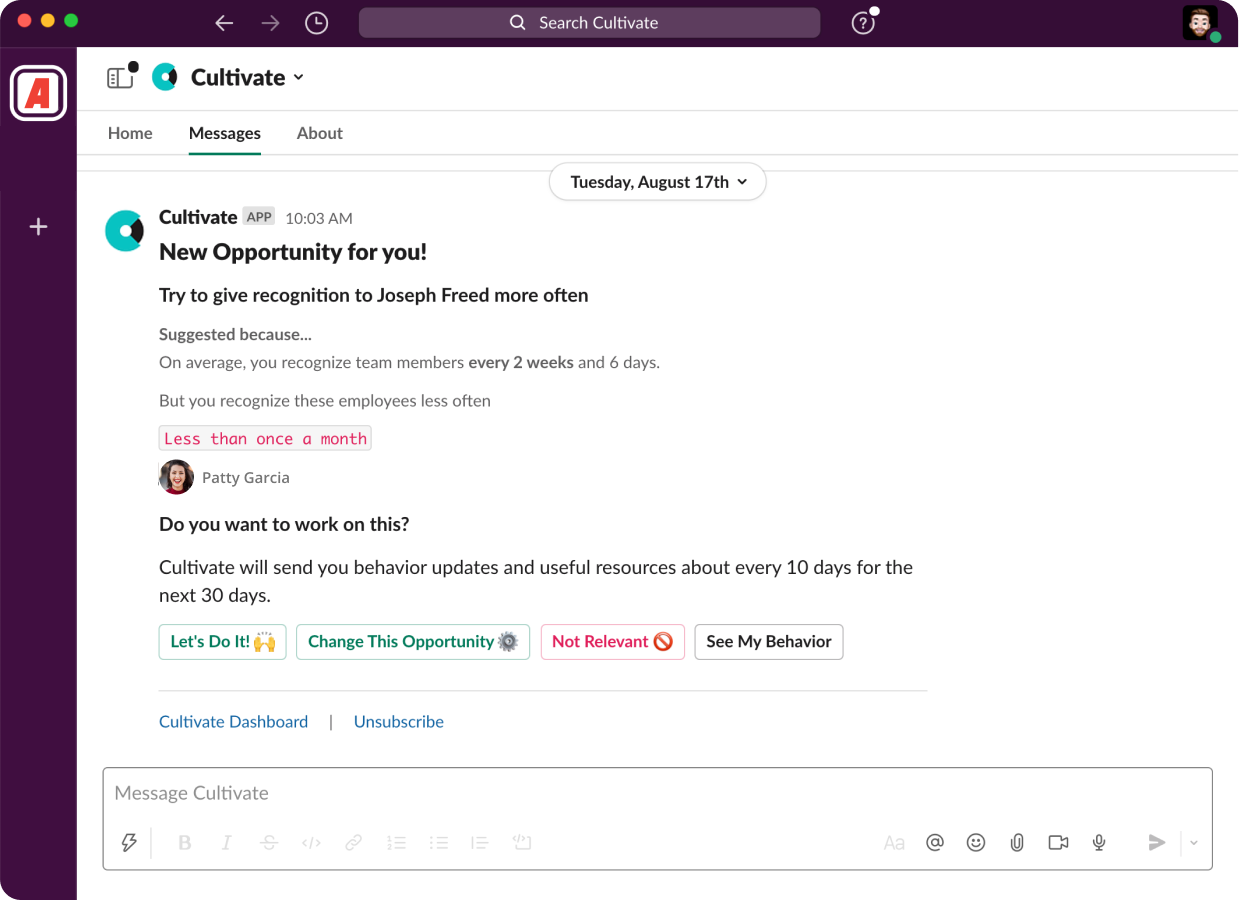Record a video clip from the composer
Image resolution: width=1239 pixels, height=900 pixels.
(x=1058, y=842)
